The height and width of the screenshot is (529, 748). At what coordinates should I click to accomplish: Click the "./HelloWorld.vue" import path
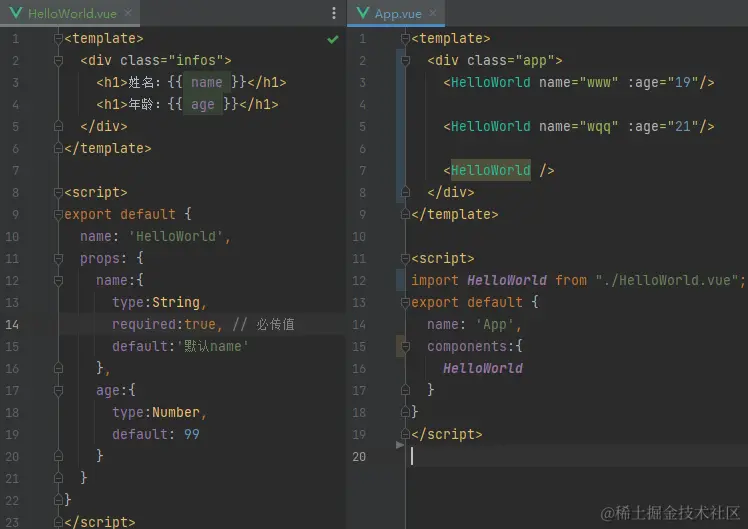(x=667, y=280)
